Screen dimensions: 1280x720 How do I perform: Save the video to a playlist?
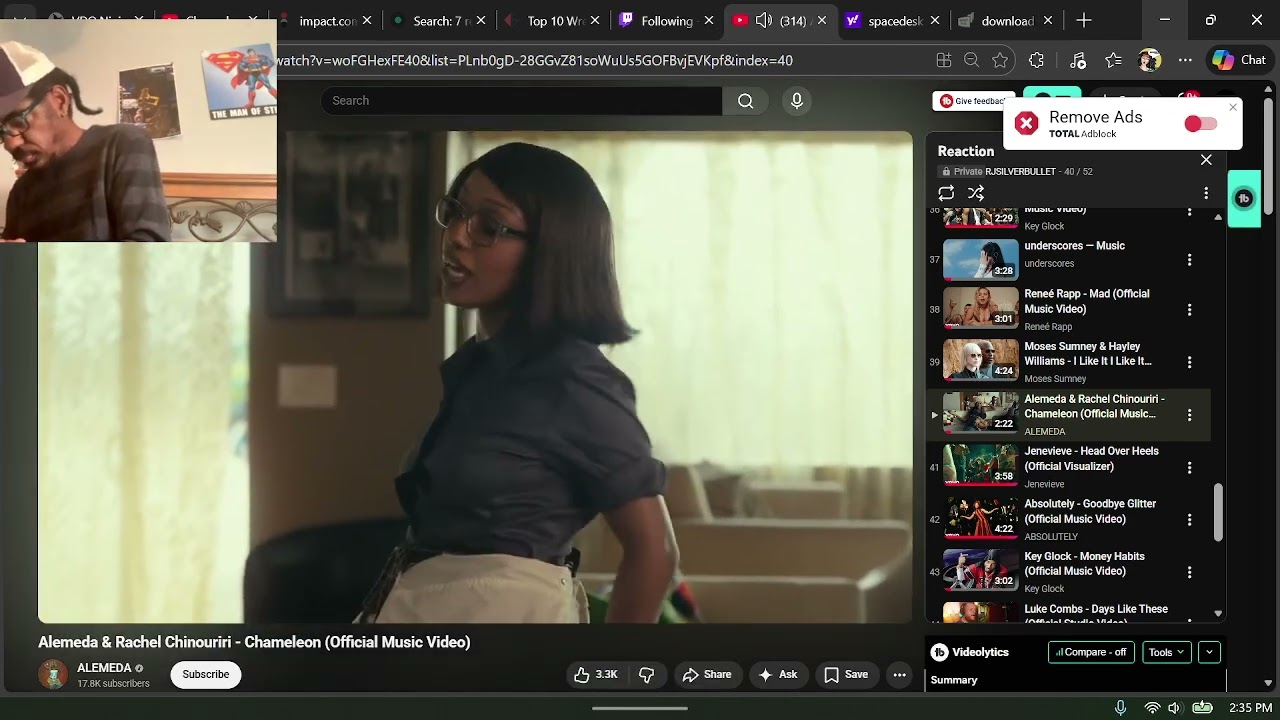click(x=846, y=675)
